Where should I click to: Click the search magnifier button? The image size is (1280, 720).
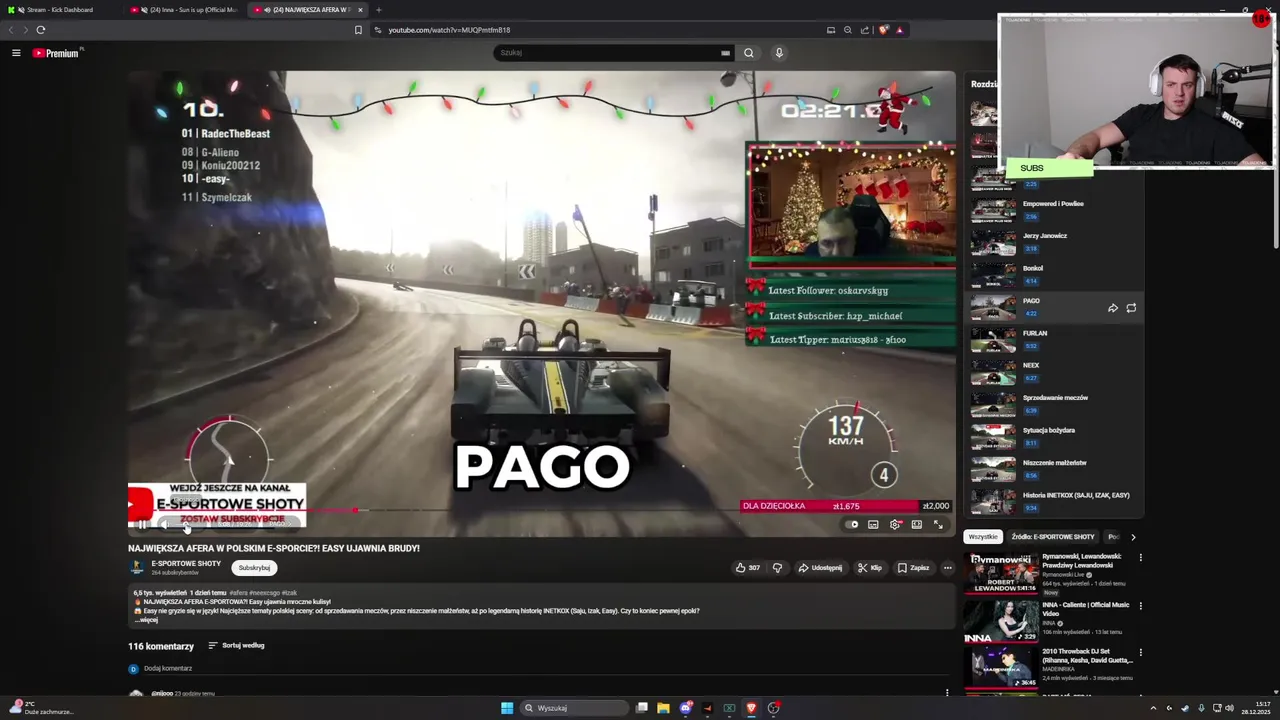click(748, 53)
